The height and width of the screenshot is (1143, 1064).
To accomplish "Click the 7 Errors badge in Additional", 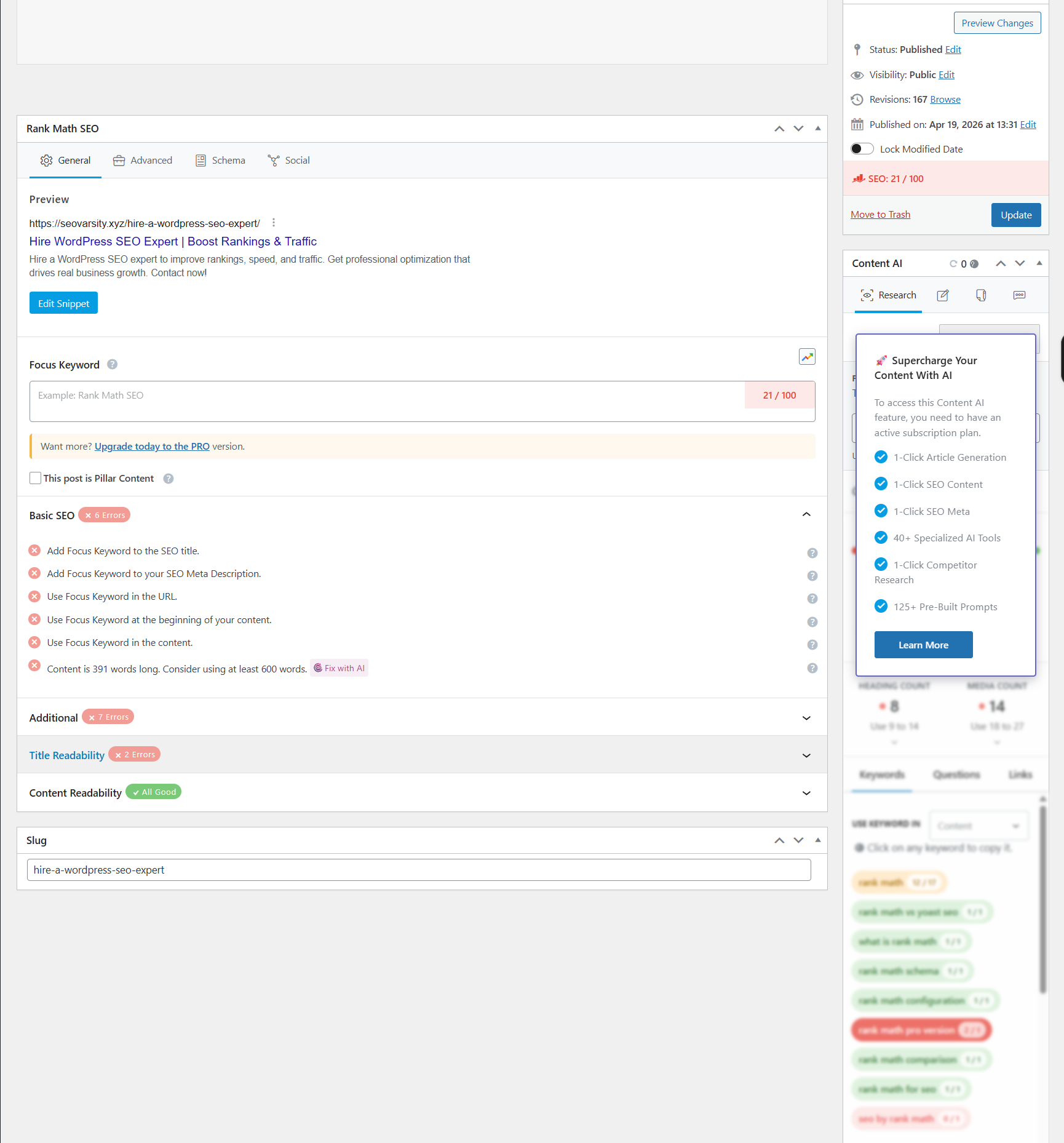I will [x=108, y=717].
